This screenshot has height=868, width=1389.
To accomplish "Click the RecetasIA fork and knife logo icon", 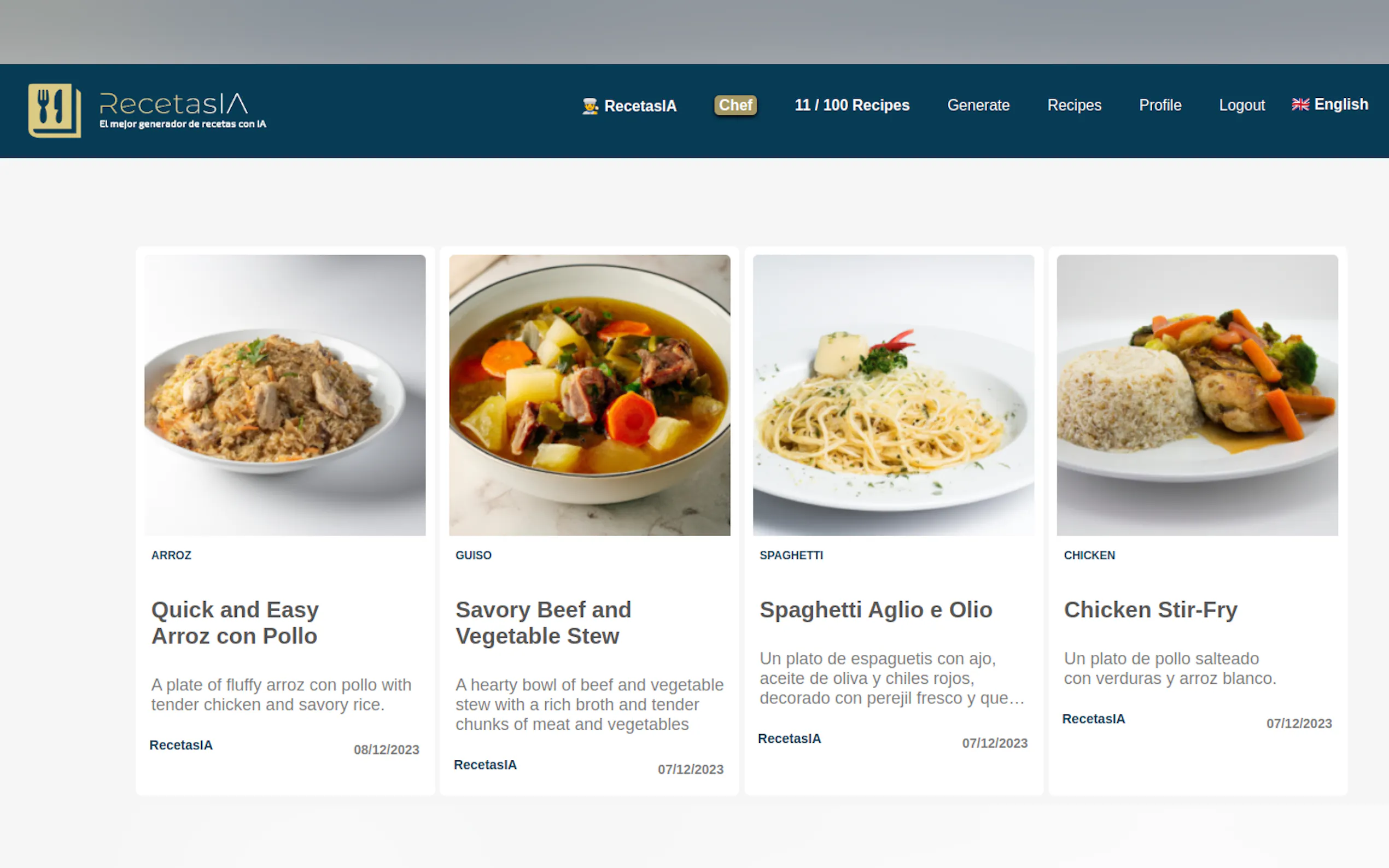I will (55, 110).
